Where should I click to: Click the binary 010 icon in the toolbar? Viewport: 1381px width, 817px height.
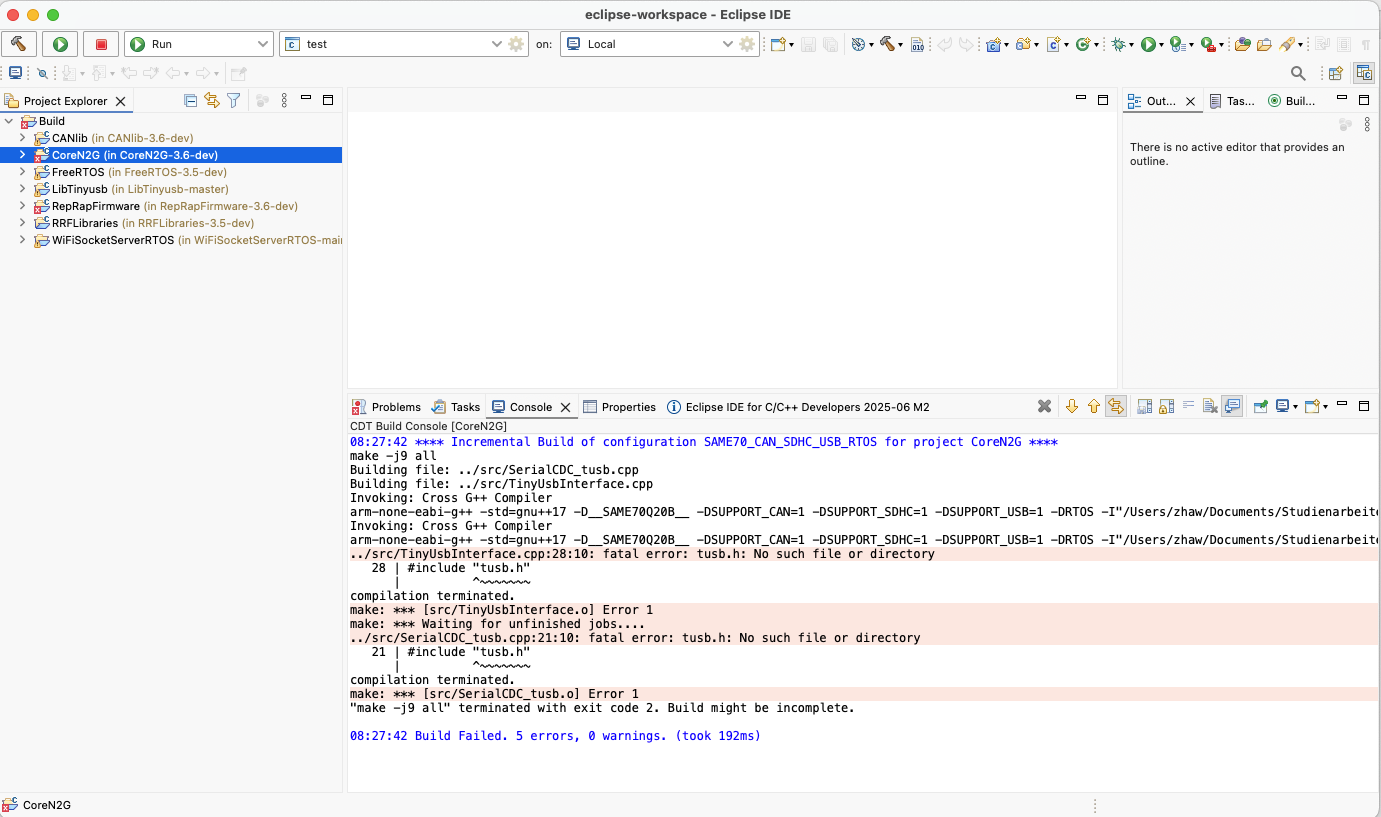pos(917,44)
